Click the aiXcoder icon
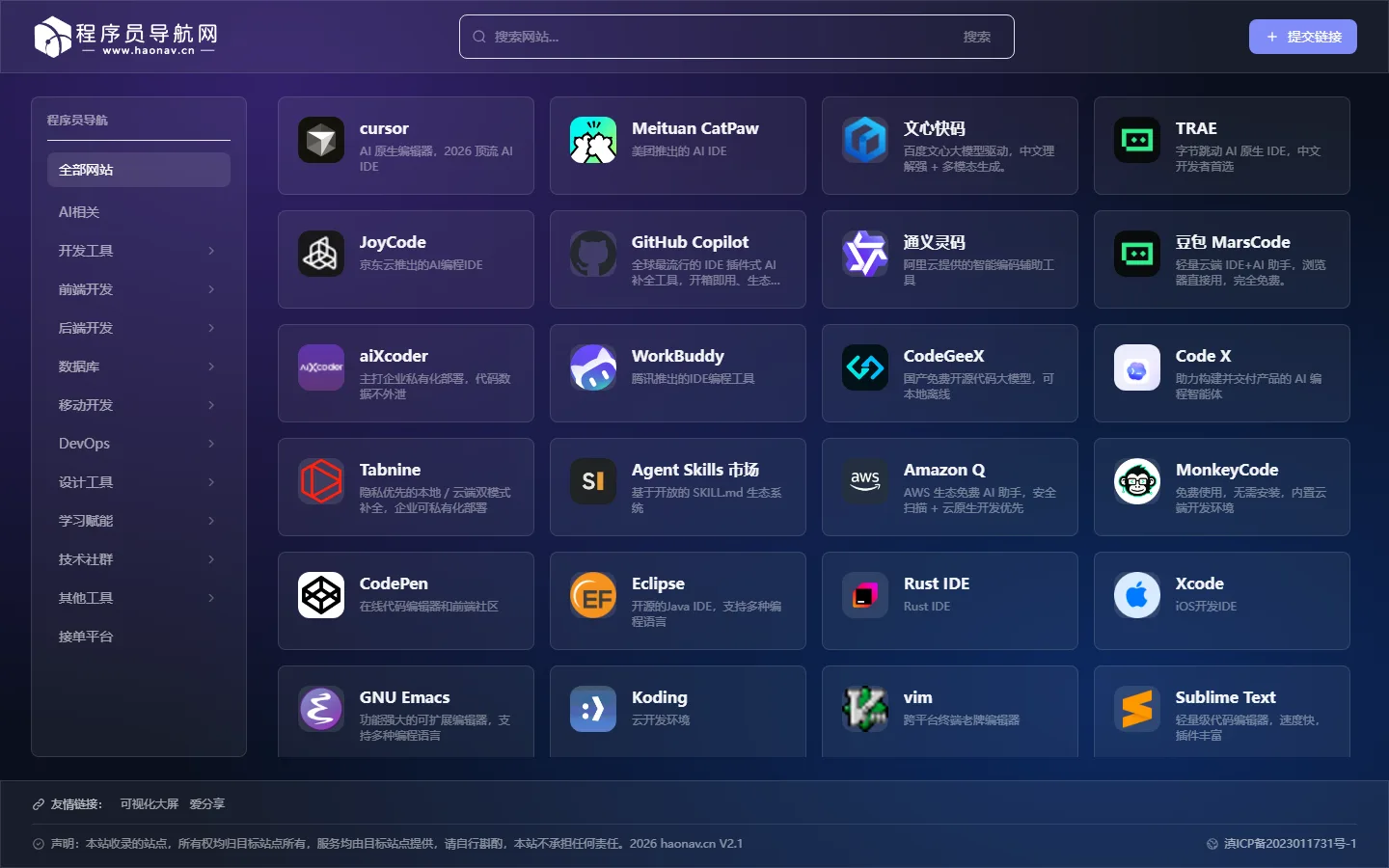 321,367
